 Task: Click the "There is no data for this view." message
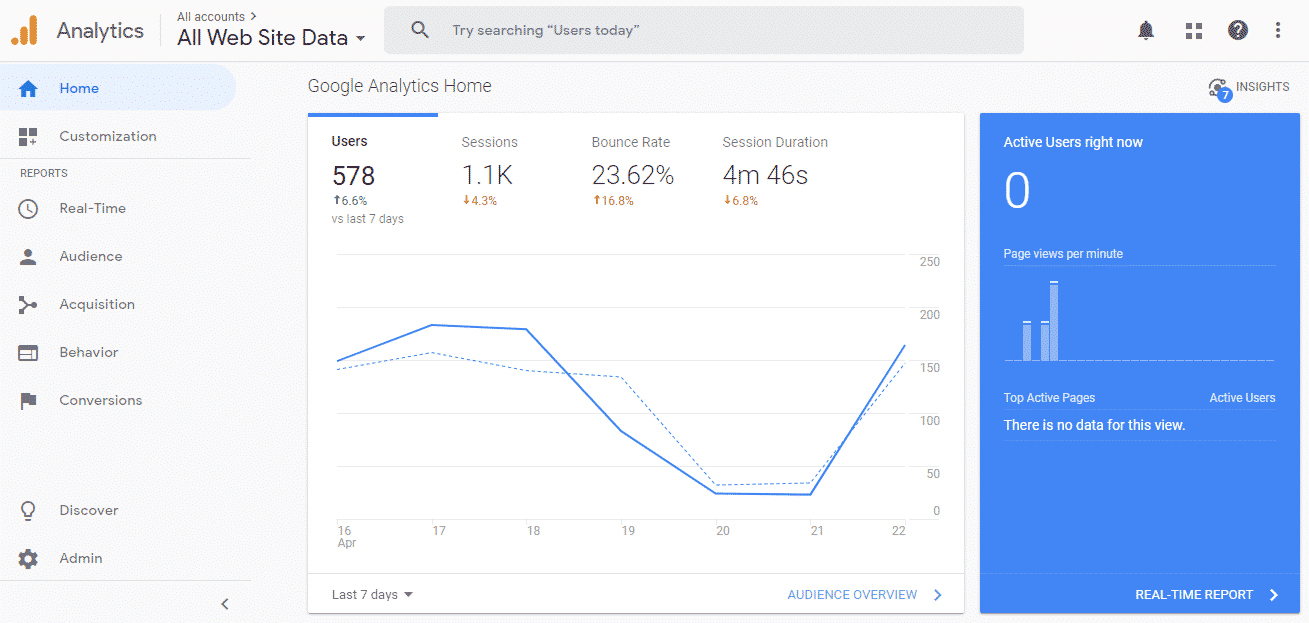1094,425
